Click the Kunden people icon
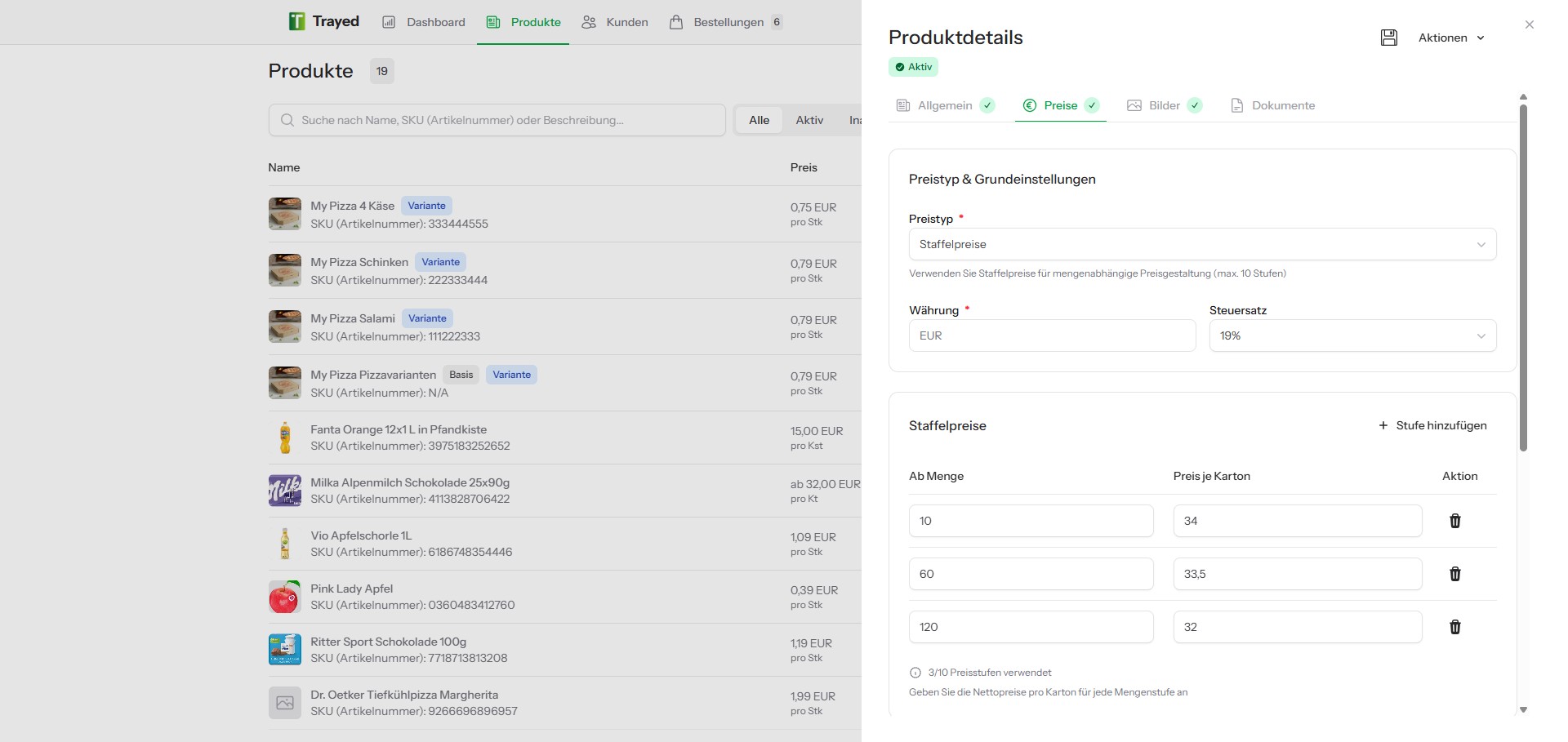1568x742 pixels. [x=589, y=22]
